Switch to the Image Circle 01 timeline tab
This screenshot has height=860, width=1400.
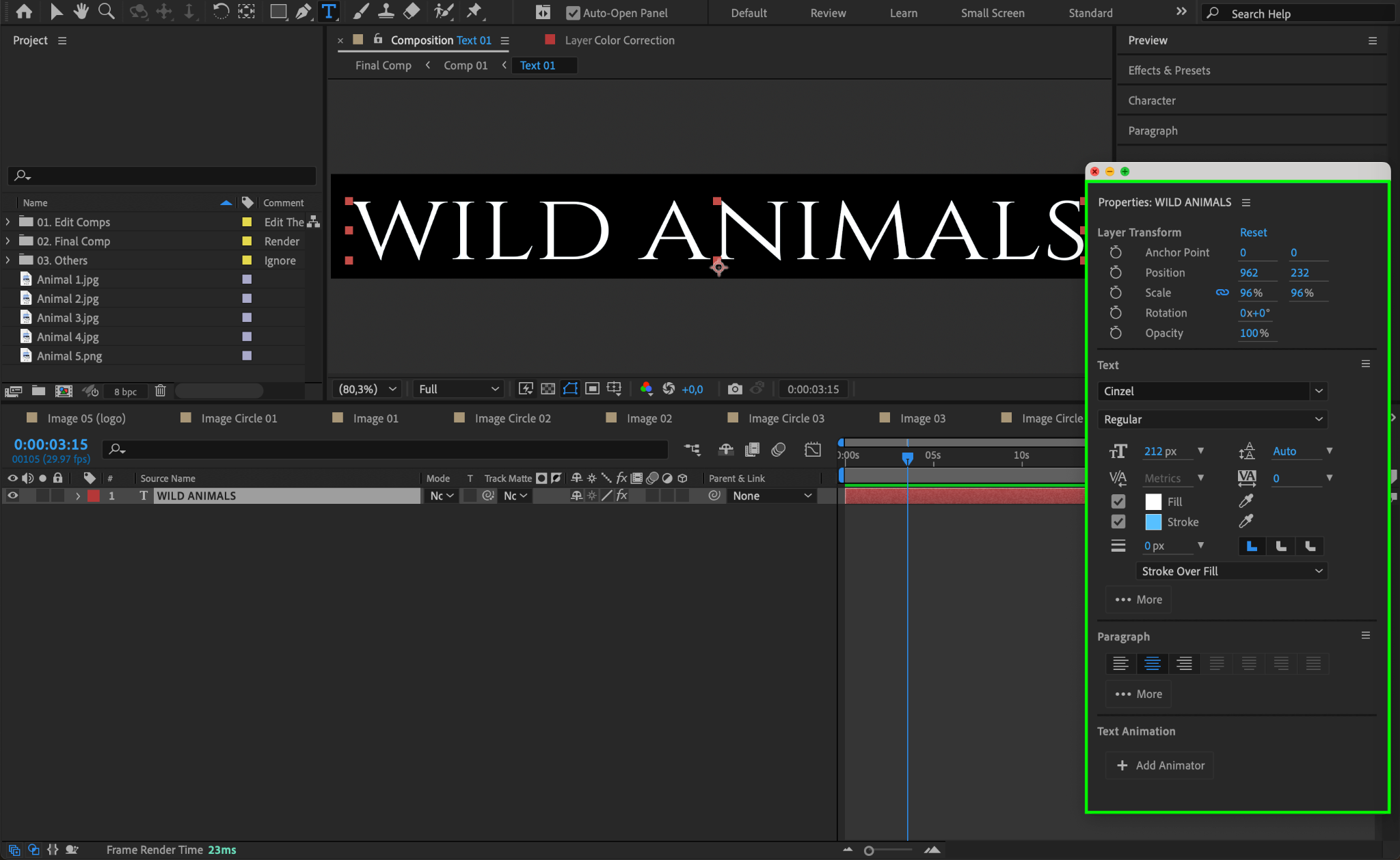point(239,418)
